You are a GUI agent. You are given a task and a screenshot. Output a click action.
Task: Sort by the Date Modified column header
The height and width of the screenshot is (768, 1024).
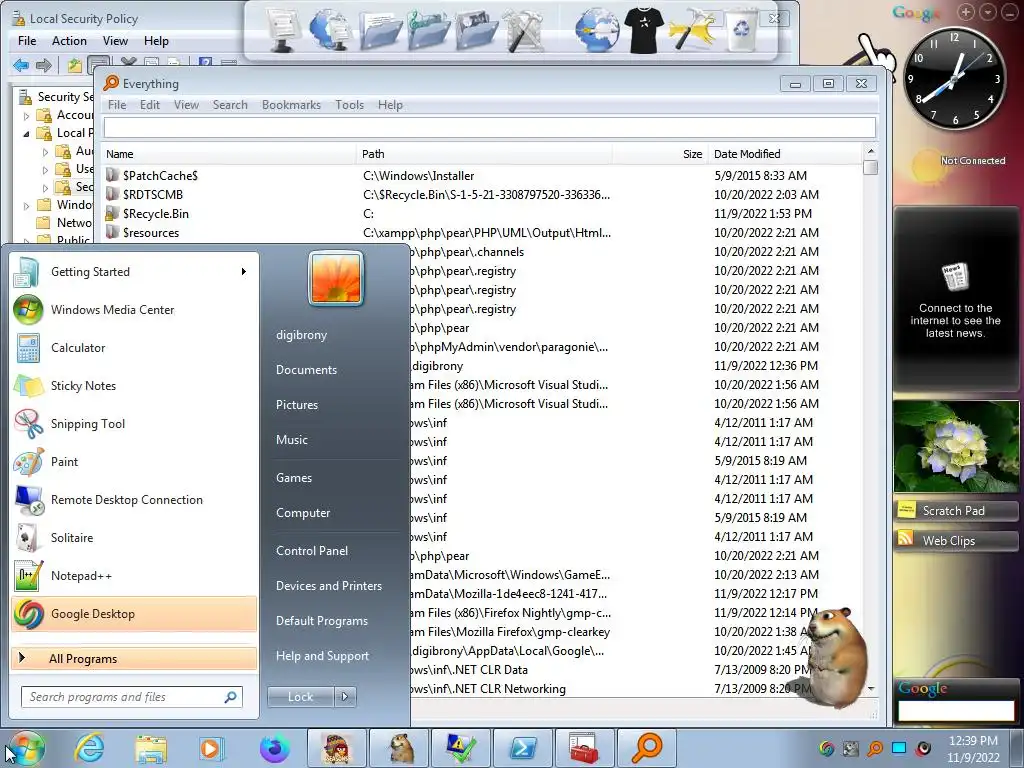(x=784, y=154)
